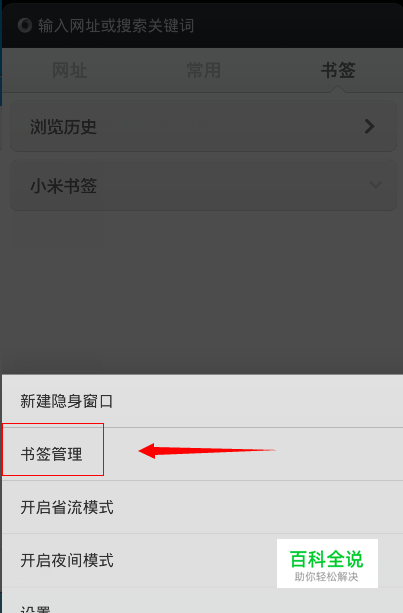
Task: Click the red outline frame around 书签管理
Action: [53, 449]
